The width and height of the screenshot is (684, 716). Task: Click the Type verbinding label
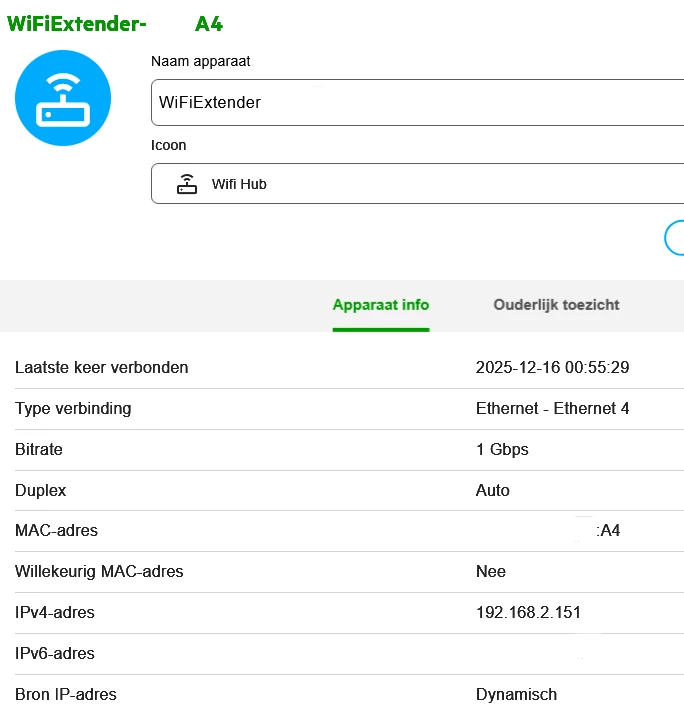pyautogui.click(x=73, y=408)
